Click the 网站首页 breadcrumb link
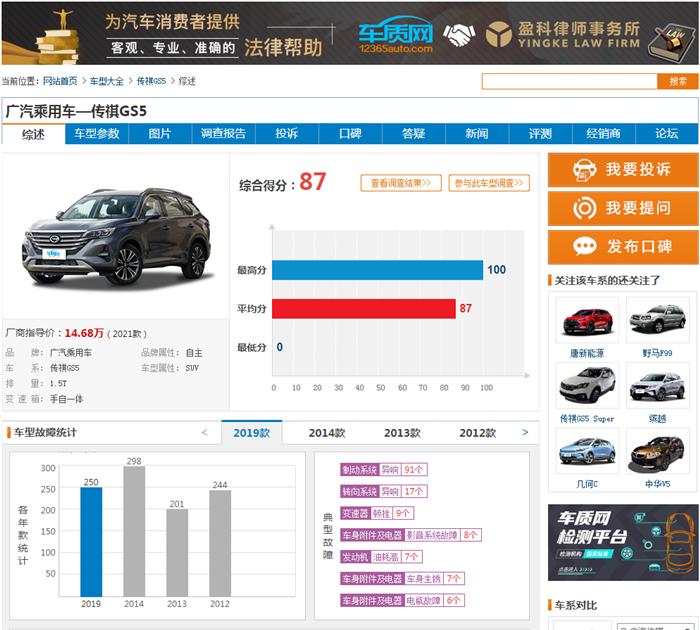Viewport: 700px width, 630px height. click(x=60, y=81)
